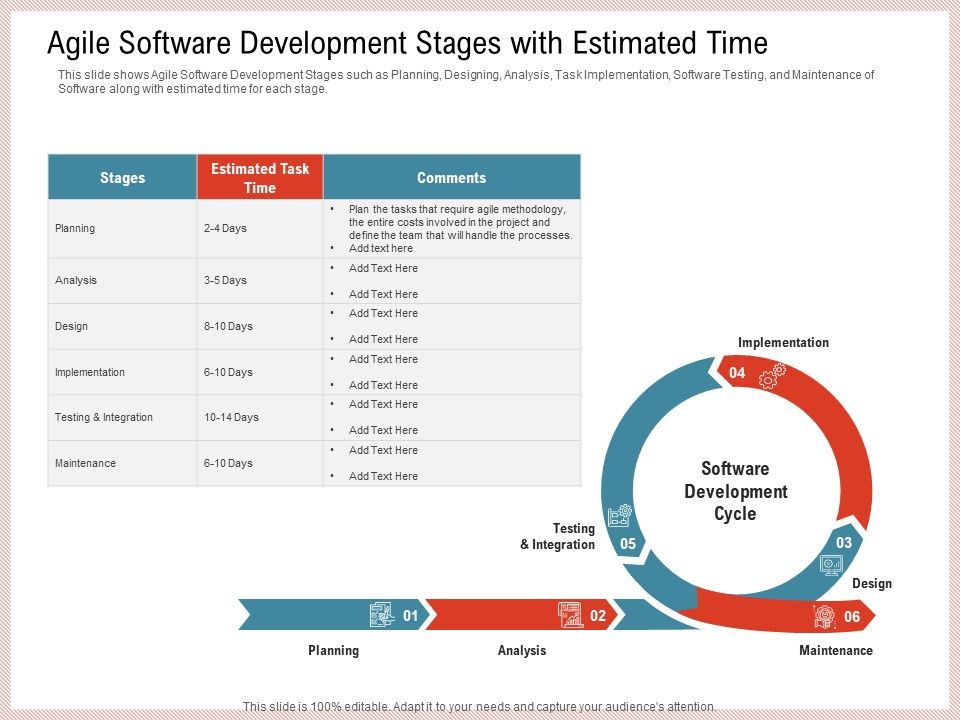The height and width of the screenshot is (720, 960).
Task: Click the number 01 on Planning arrow
Action: click(x=410, y=616)
